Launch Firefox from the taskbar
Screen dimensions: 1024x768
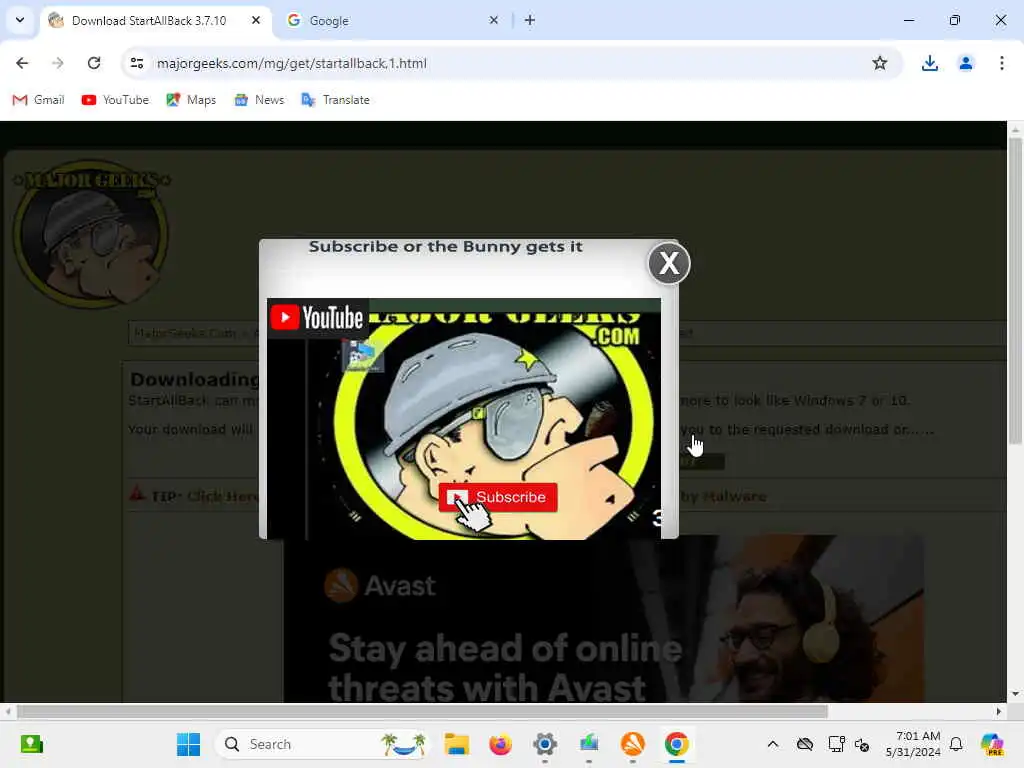click(500, 744)
